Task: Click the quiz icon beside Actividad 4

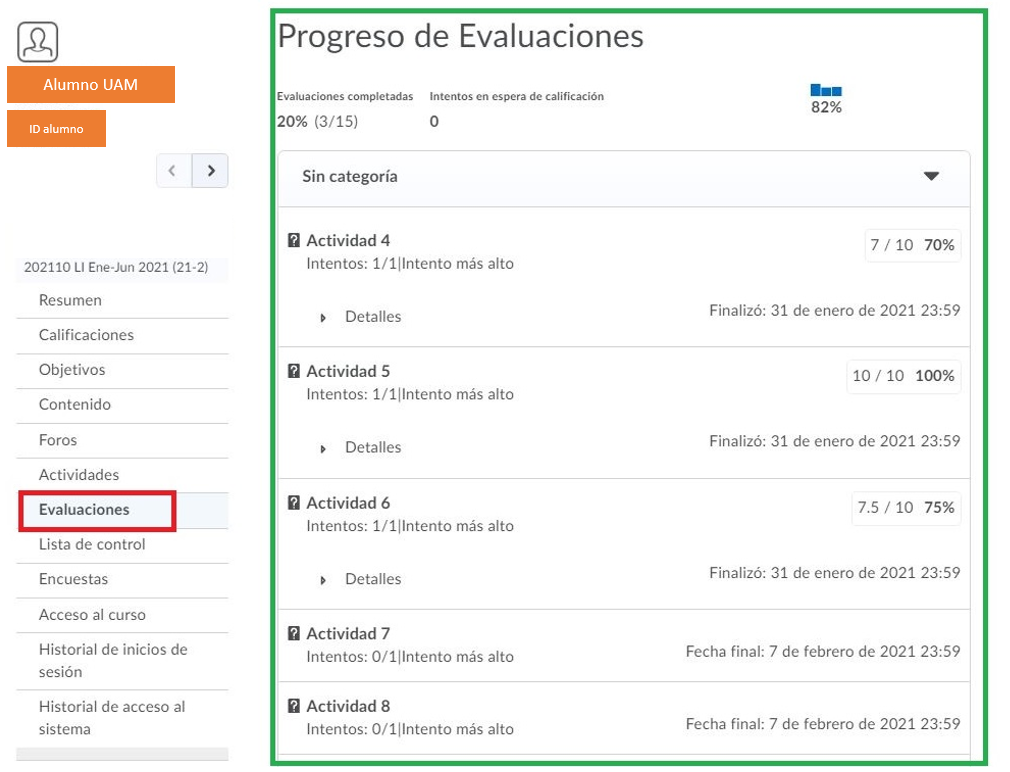Action: click(x=294, y=240)
